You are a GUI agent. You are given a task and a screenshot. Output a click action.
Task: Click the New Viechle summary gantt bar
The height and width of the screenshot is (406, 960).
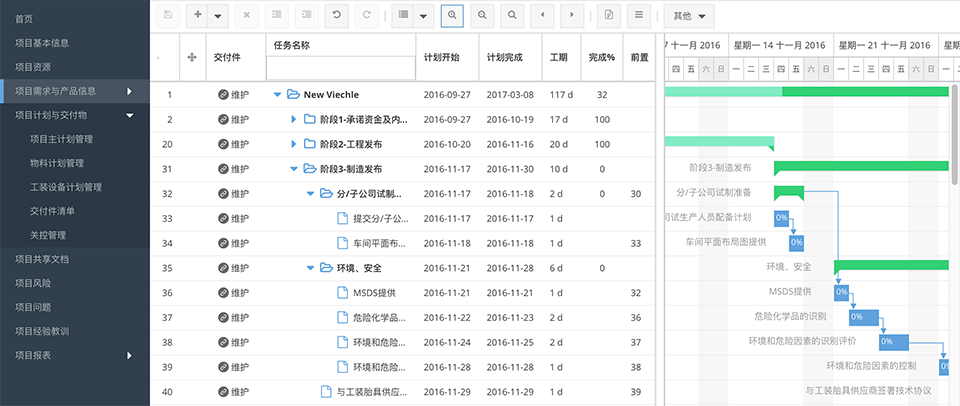[806, 92]
